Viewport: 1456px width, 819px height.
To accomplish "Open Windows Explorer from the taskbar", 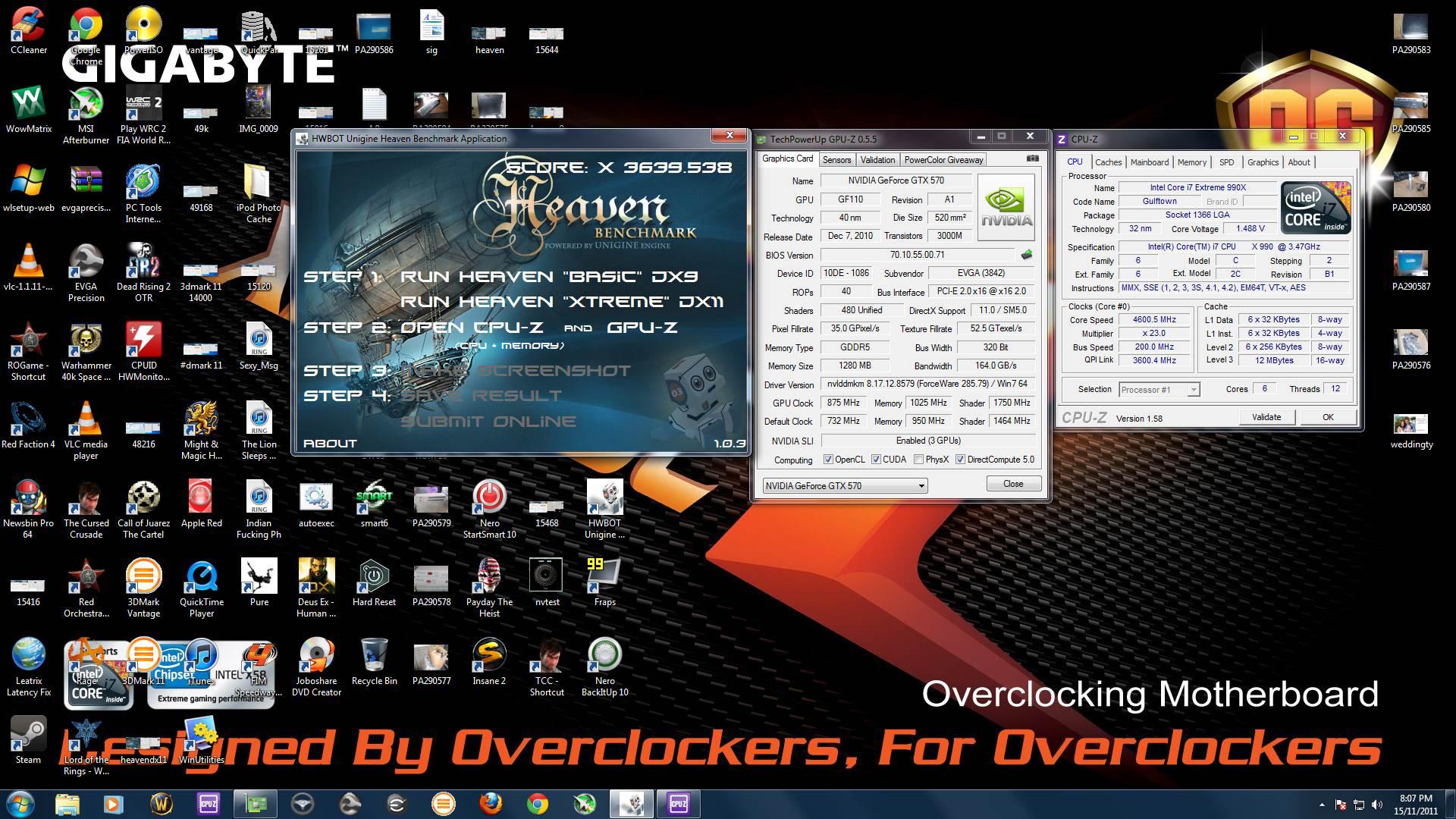I will [67, 803].
